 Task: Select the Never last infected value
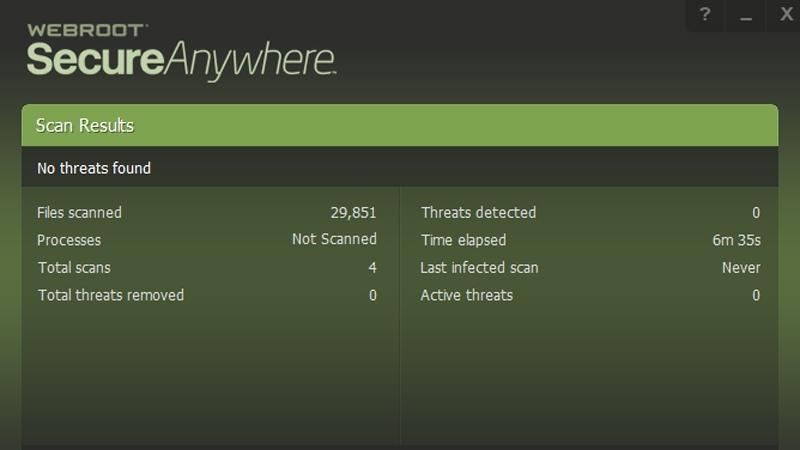coord(741,268)
